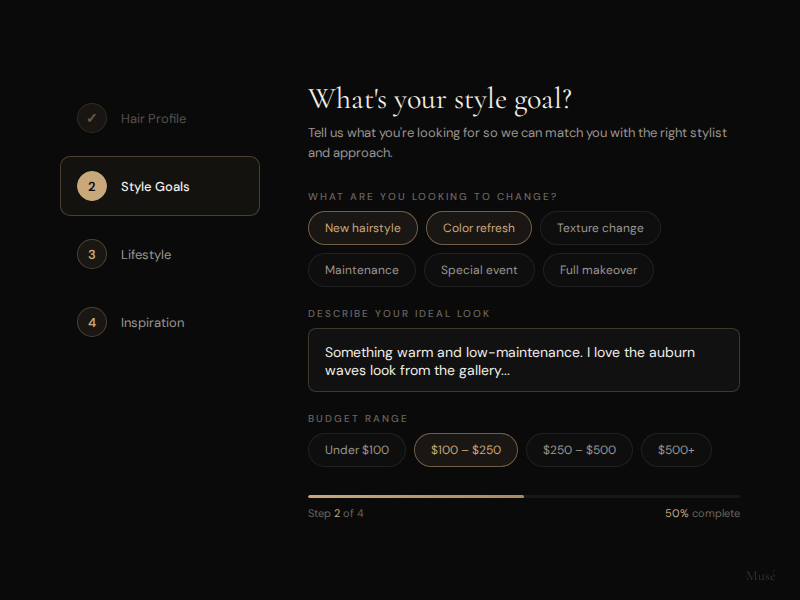Jump to the Lifestyle step
This screenshot has height=600, width=800.
[x=160, y=254]
